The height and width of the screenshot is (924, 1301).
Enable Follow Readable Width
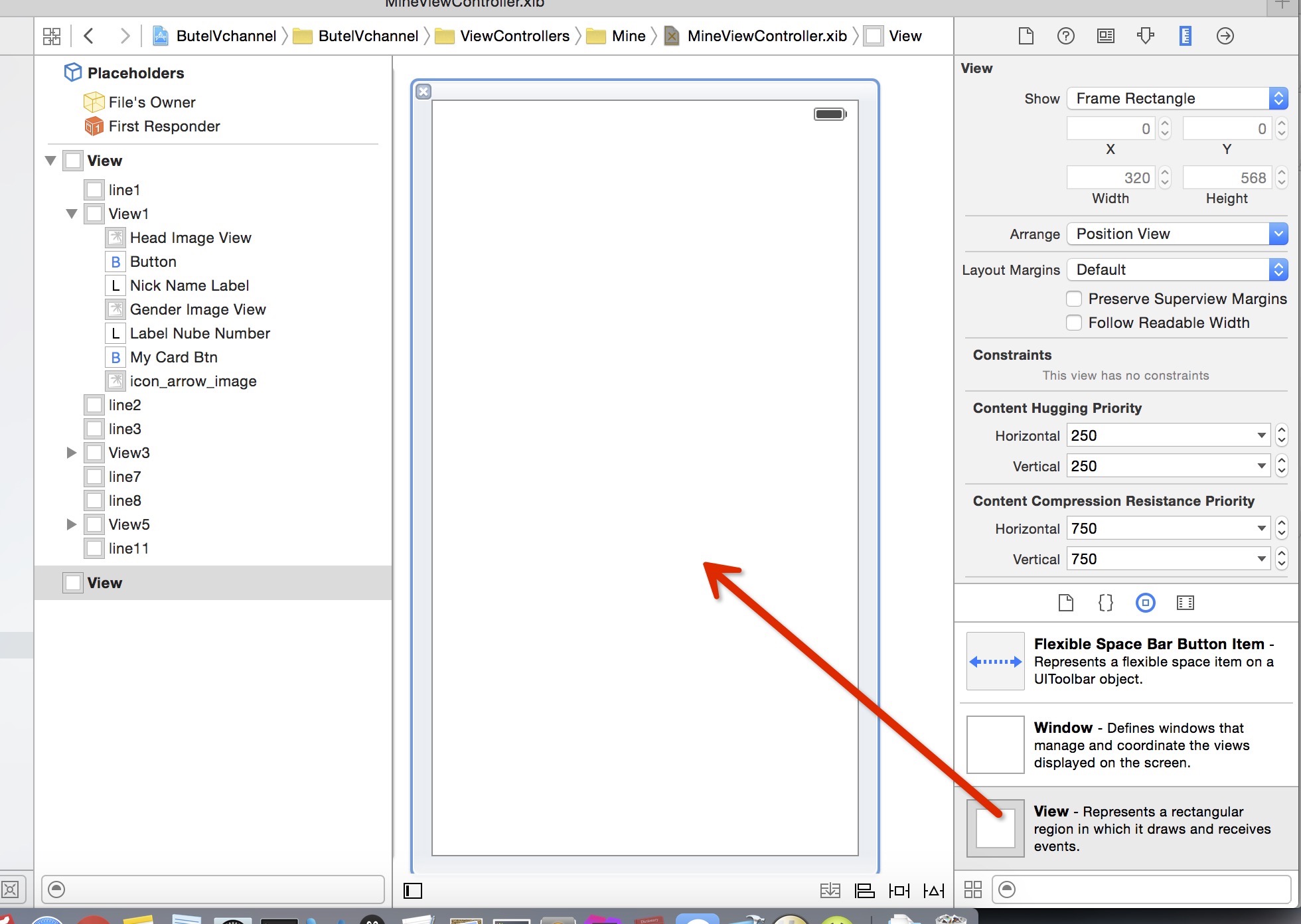(1073, 323)
